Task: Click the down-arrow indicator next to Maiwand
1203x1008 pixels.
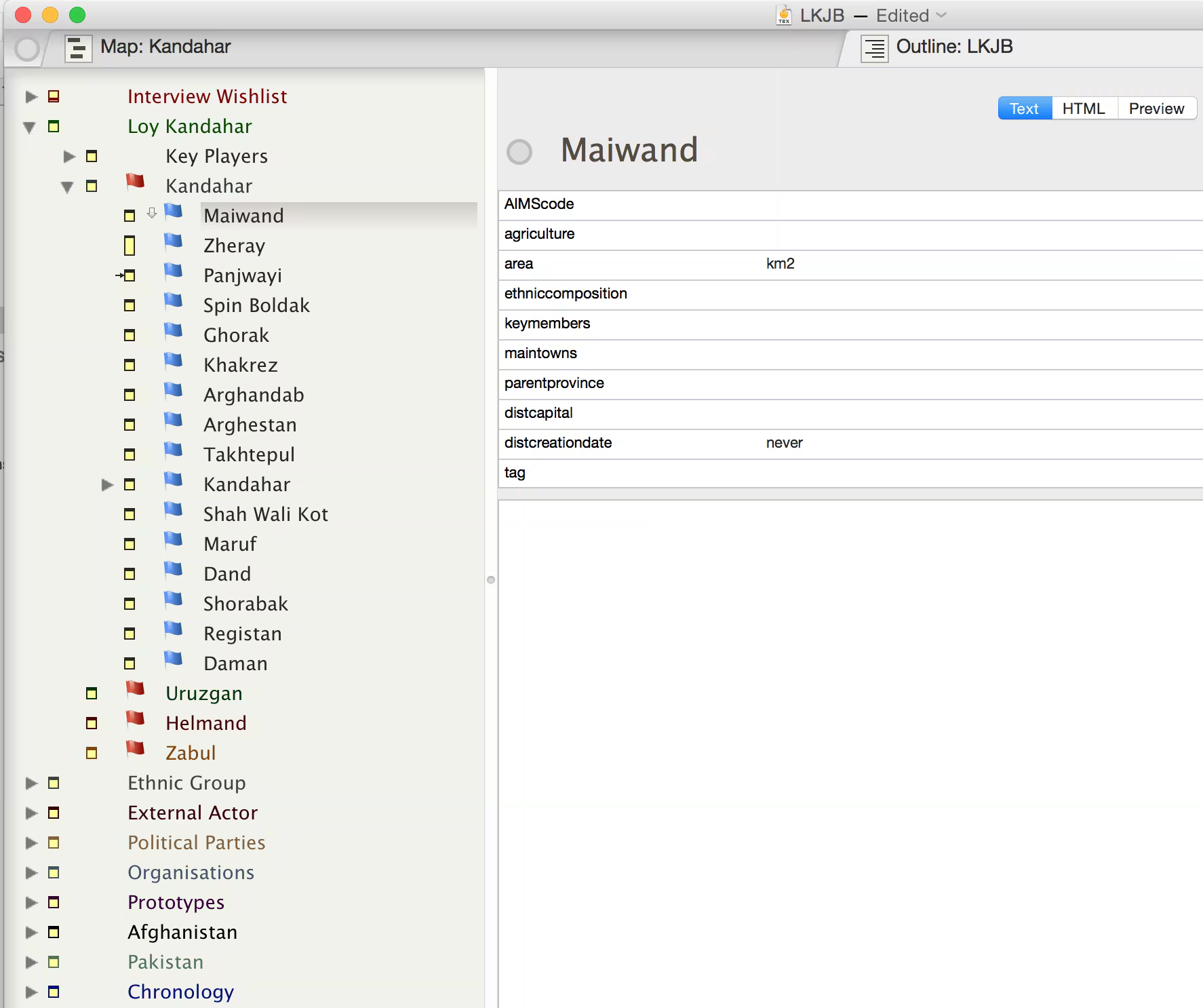Action: tap(152, 213)
